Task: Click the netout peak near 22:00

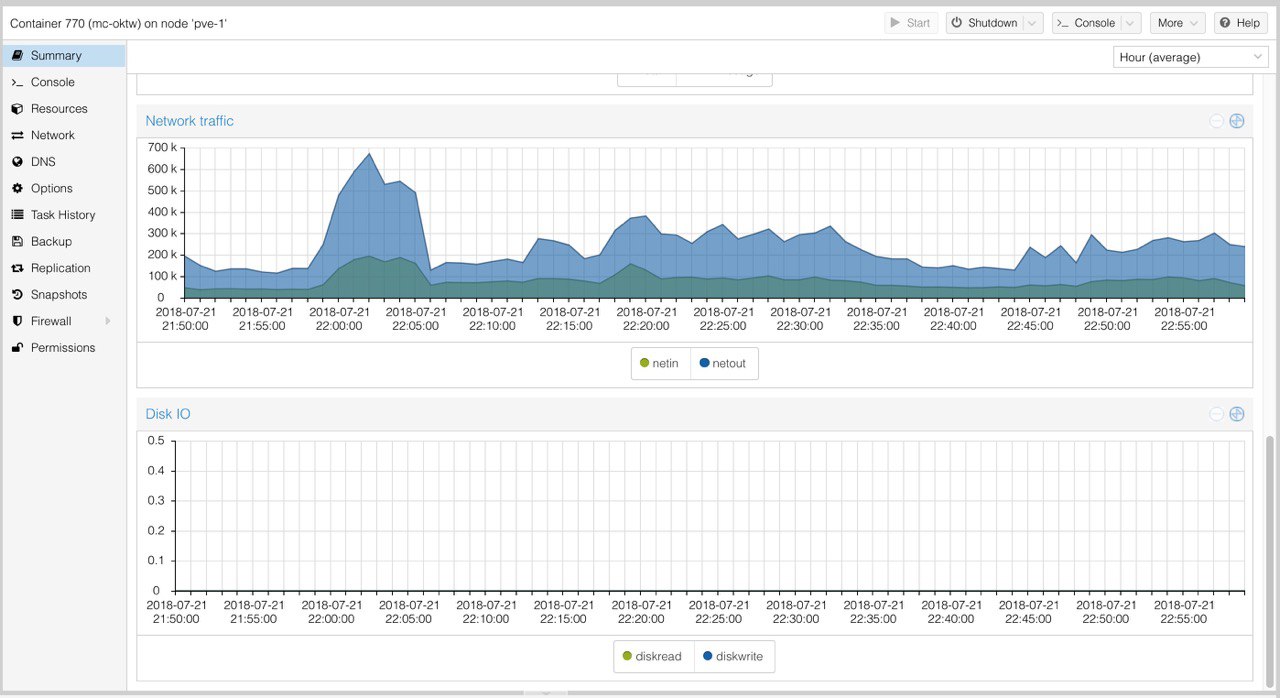Action: pos(369,154)
